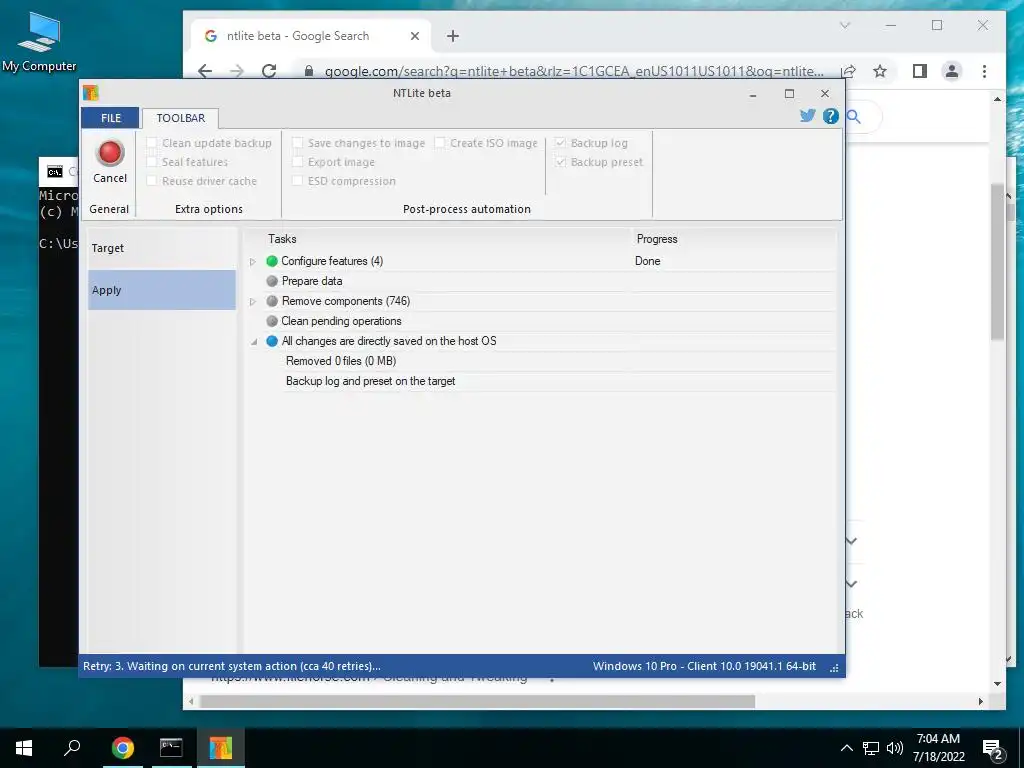
Task: Toggle Clean update backup checkbox
Action: coord(152,143)
